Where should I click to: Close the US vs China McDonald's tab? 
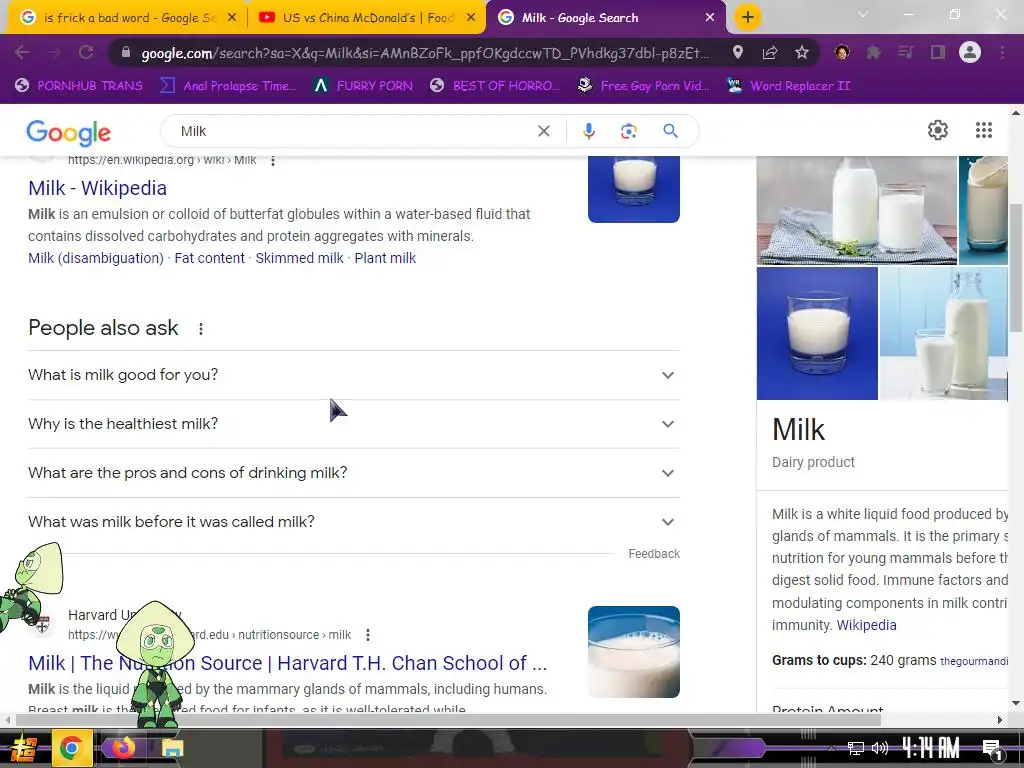(471, 18)
